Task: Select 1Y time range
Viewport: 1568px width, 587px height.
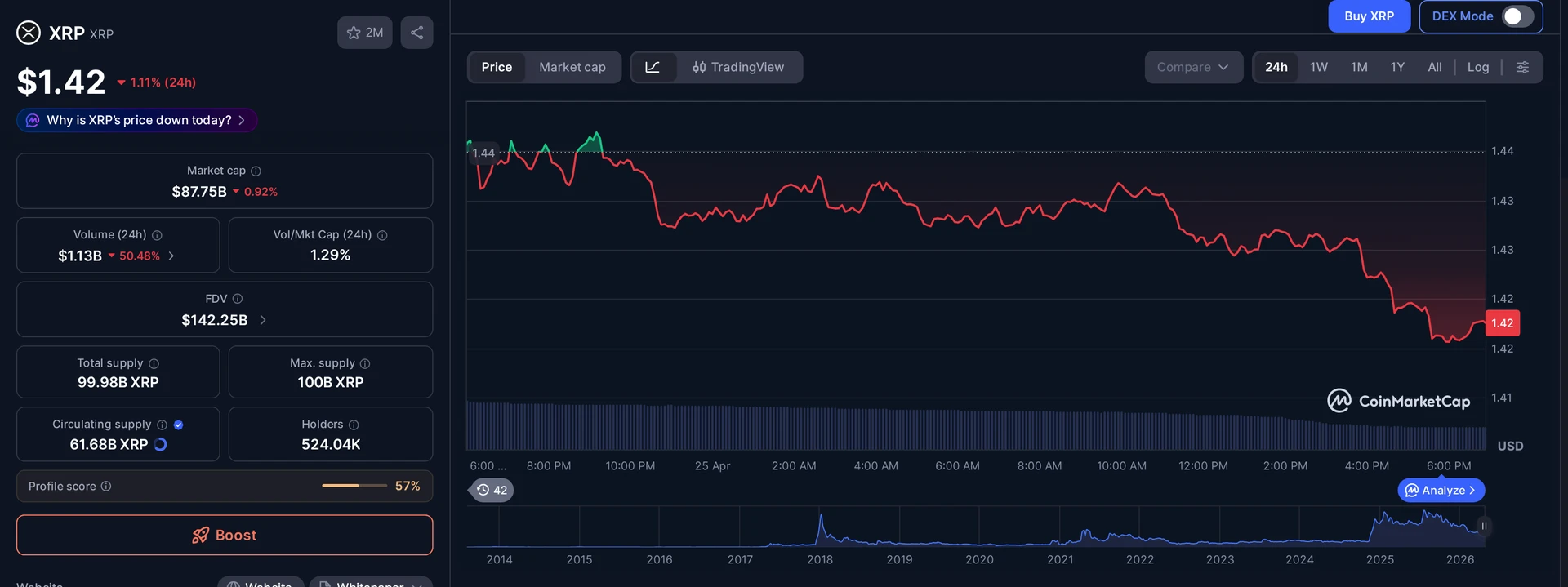Action: pos(1397,67)
